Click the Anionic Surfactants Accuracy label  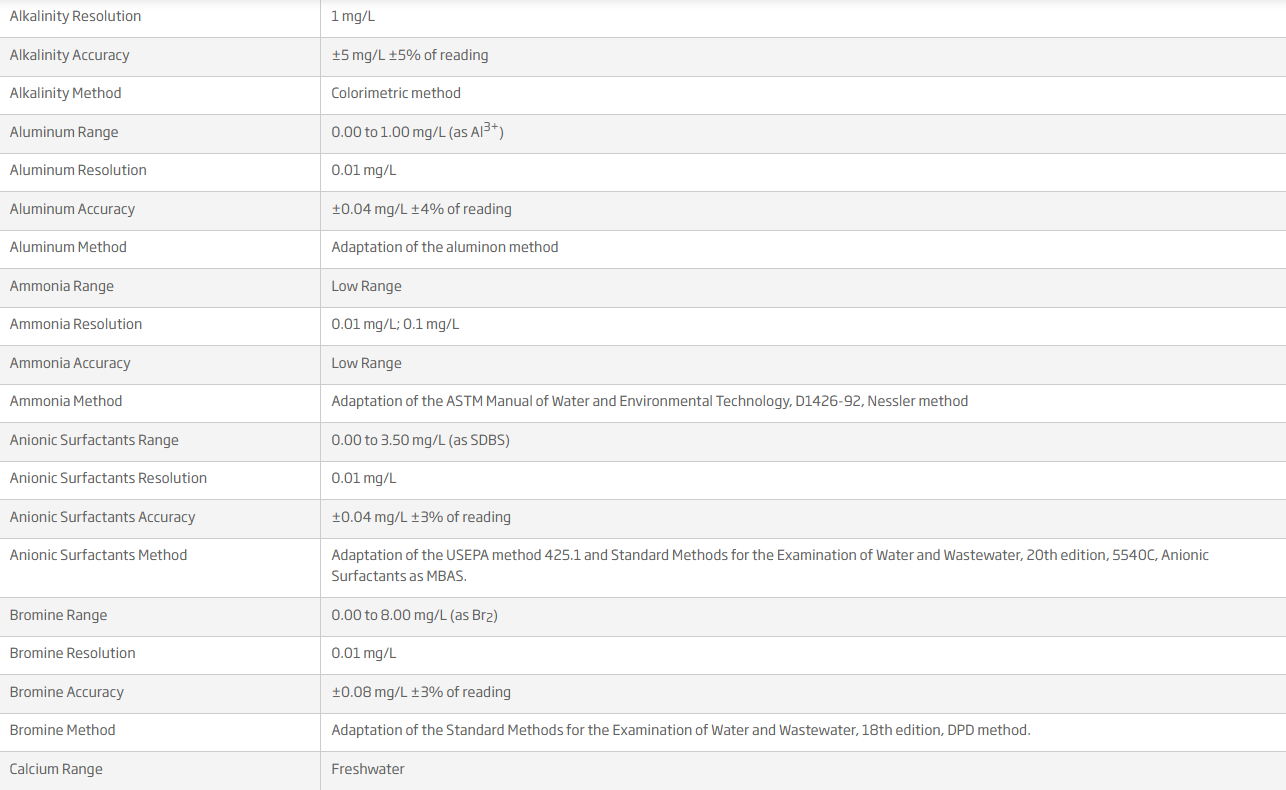102,517
